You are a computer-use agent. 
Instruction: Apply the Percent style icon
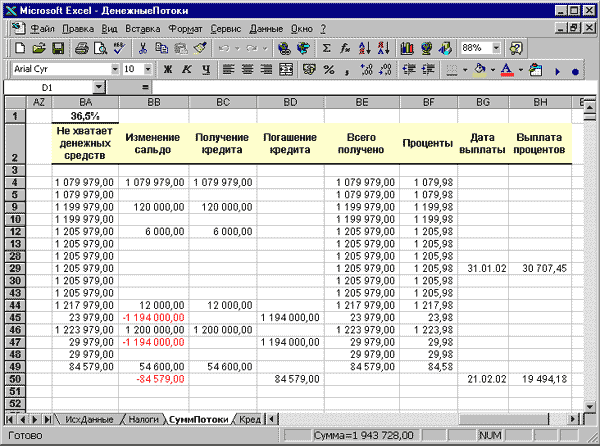pos(329,70)
